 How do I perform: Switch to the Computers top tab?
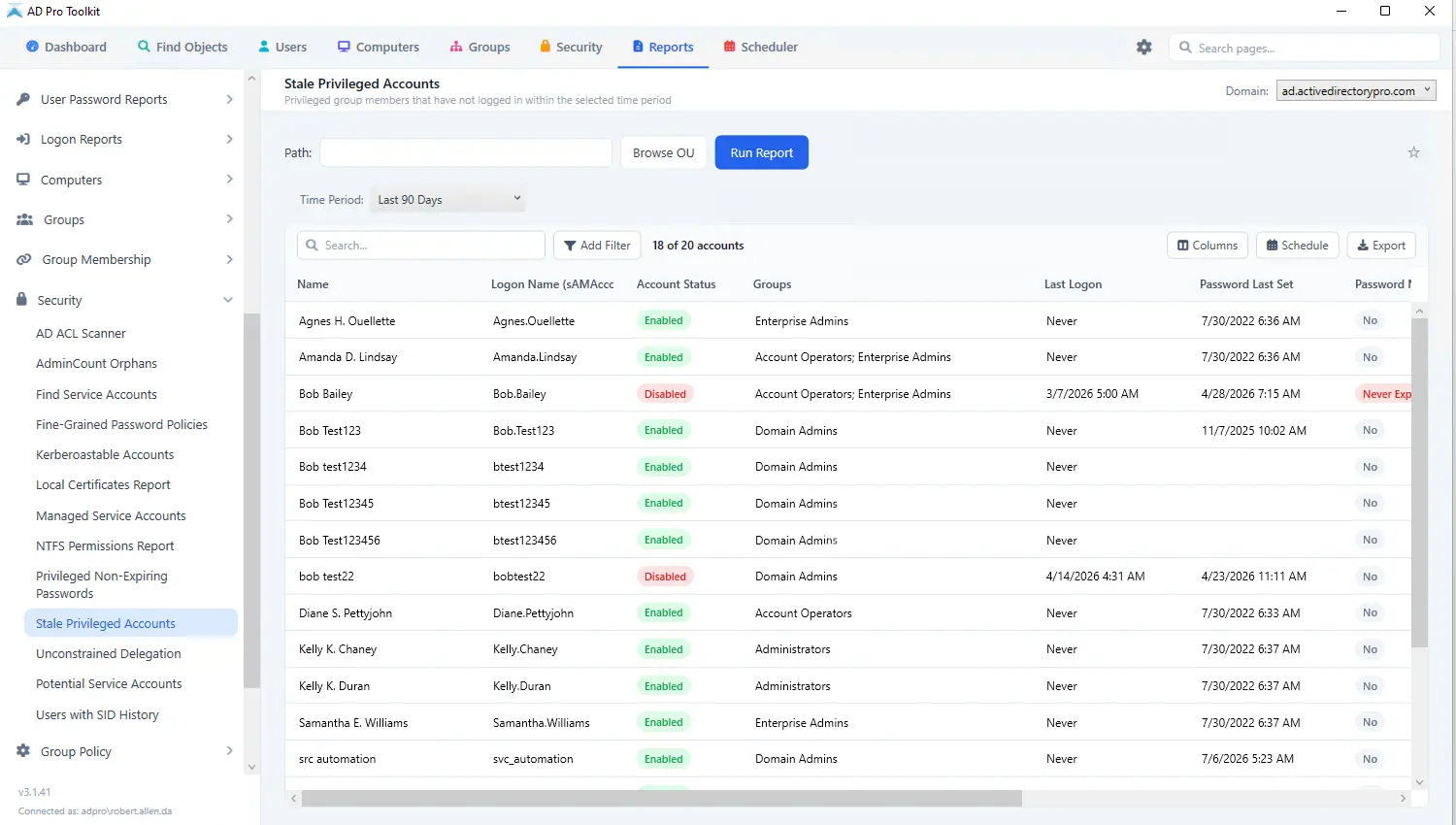(x=379, y=47)
